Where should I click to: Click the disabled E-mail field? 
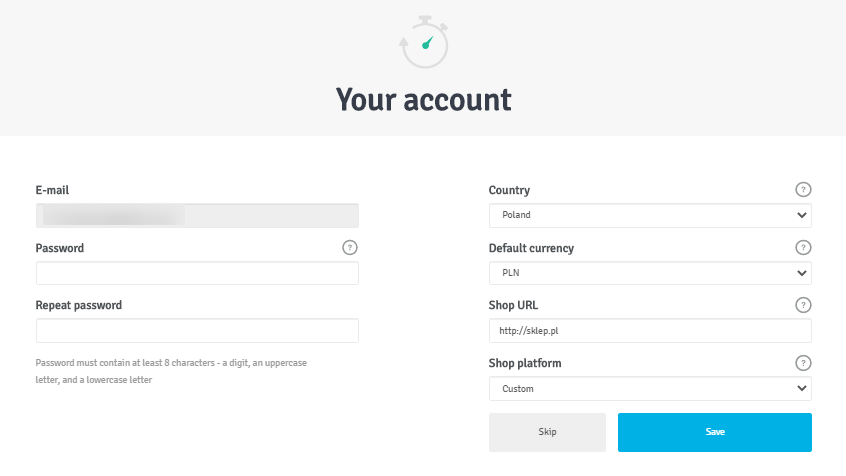click(x=197, y=215)
